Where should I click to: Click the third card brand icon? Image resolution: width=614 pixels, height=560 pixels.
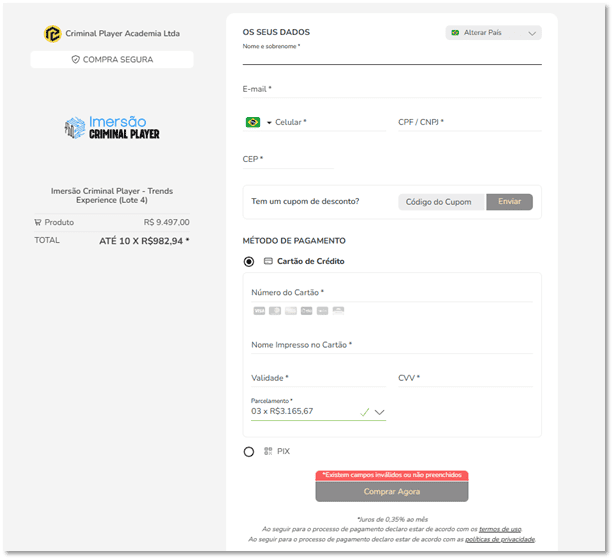click(x=291, y=311)
